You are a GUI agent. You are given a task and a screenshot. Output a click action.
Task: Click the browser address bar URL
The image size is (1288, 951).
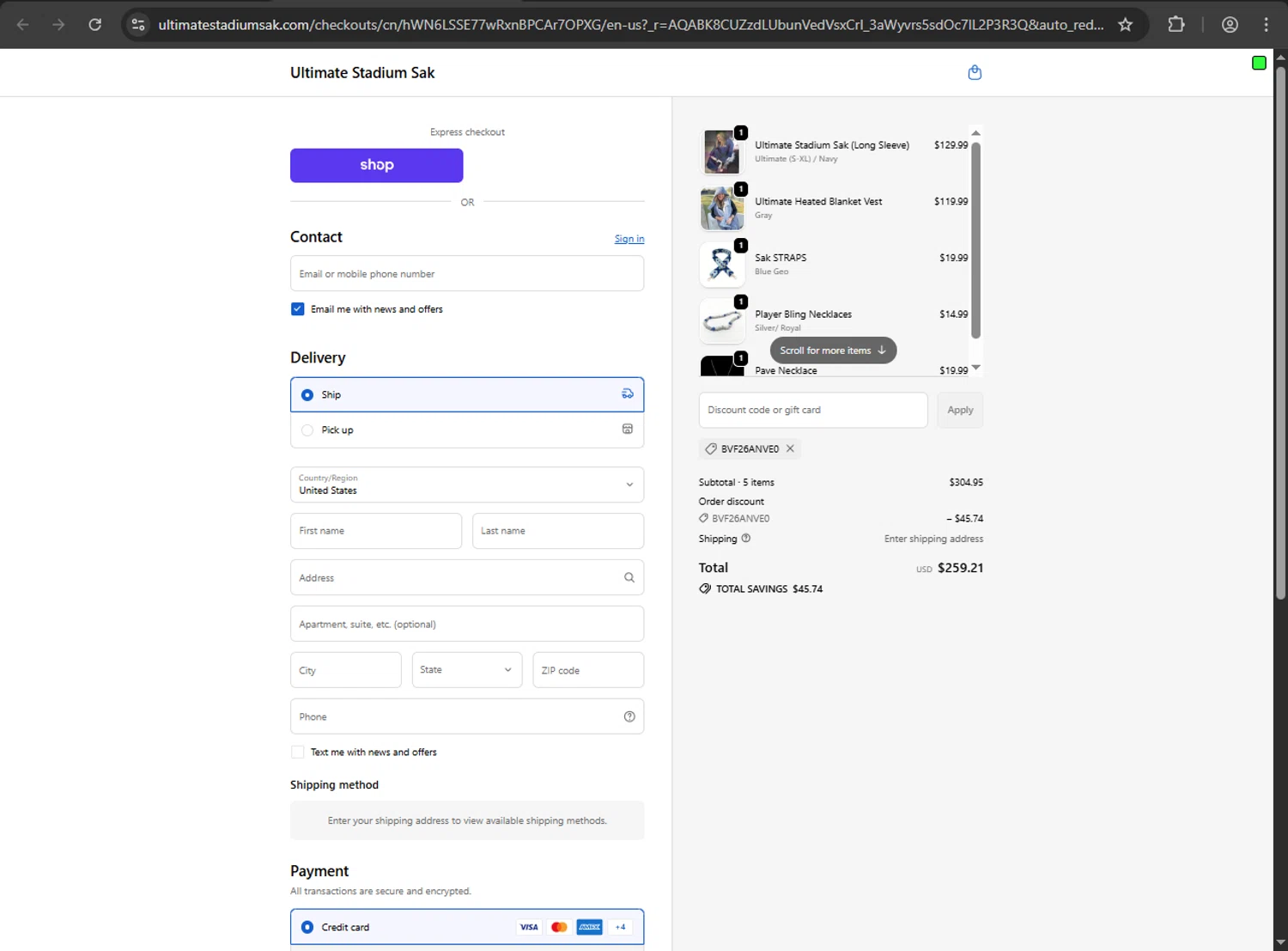pos(631,24)
